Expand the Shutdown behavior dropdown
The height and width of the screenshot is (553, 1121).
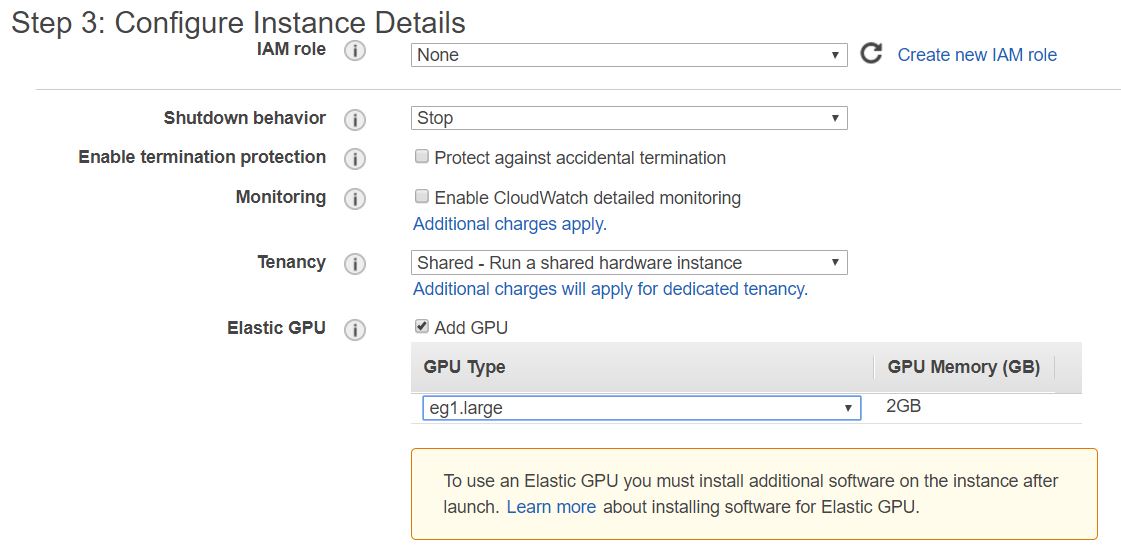[629, 118]
